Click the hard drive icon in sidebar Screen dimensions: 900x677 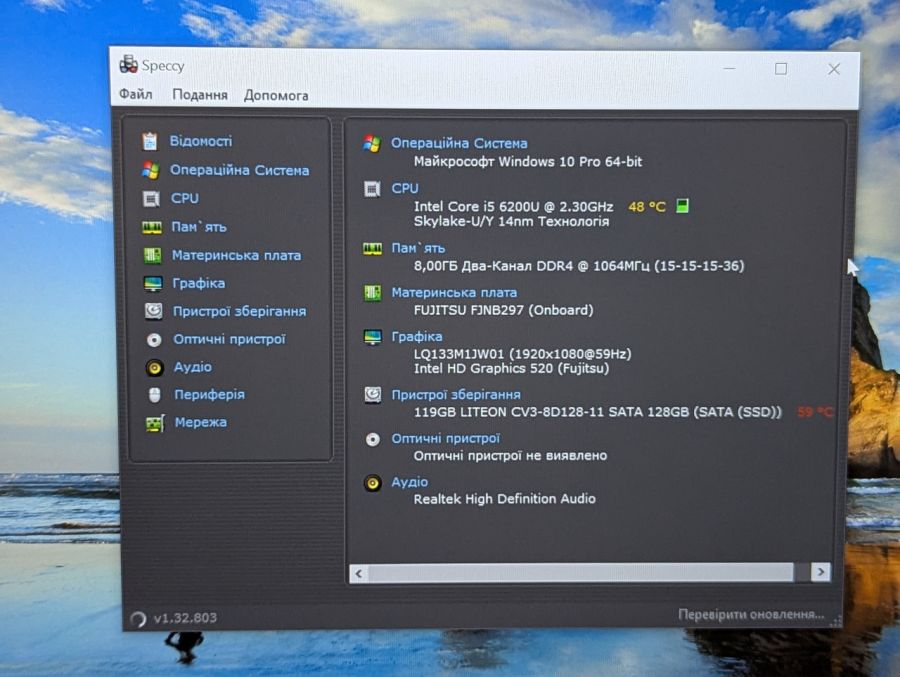coord(153,311)
